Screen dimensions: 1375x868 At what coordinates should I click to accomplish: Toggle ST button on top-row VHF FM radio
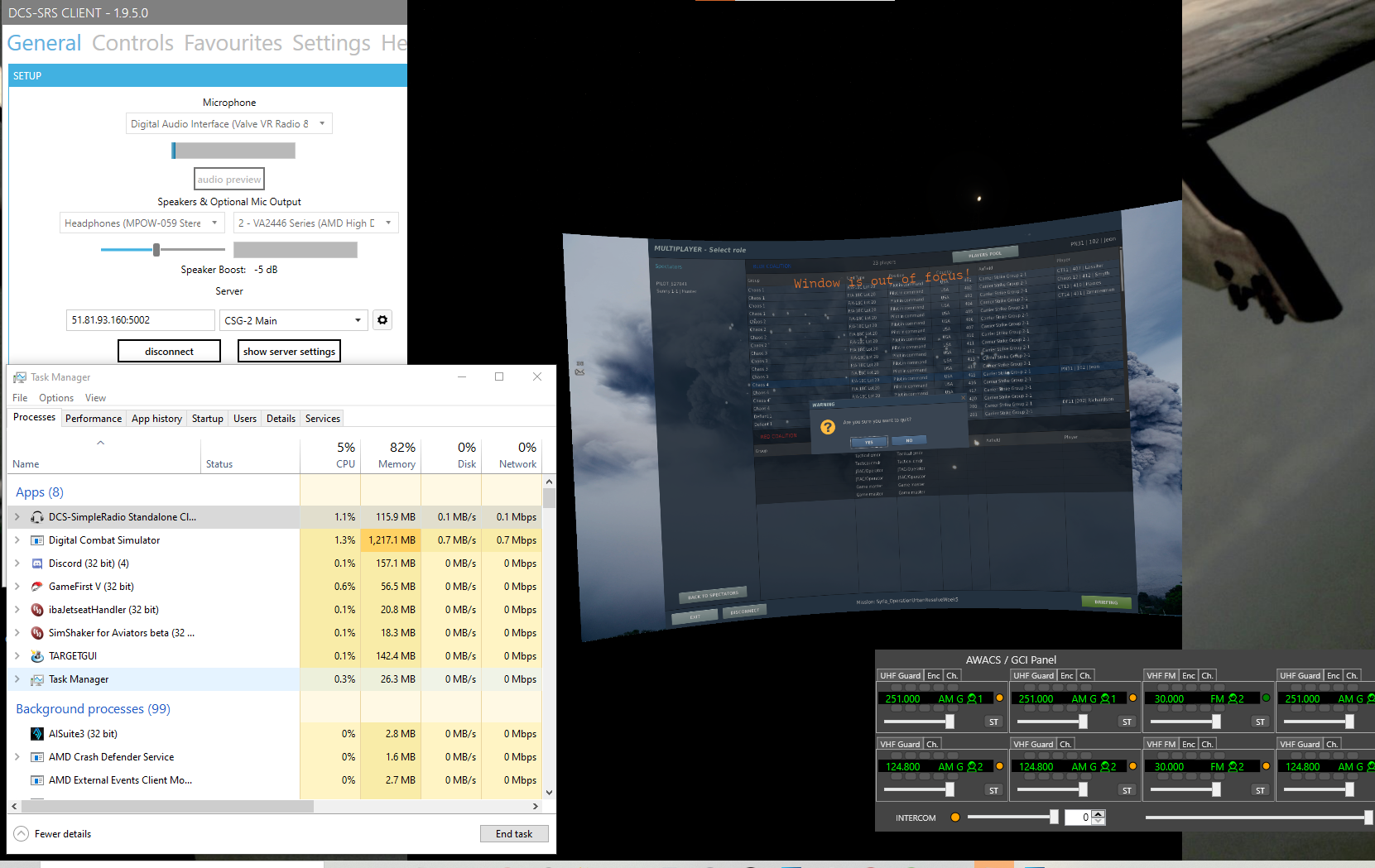point(1260,722)
